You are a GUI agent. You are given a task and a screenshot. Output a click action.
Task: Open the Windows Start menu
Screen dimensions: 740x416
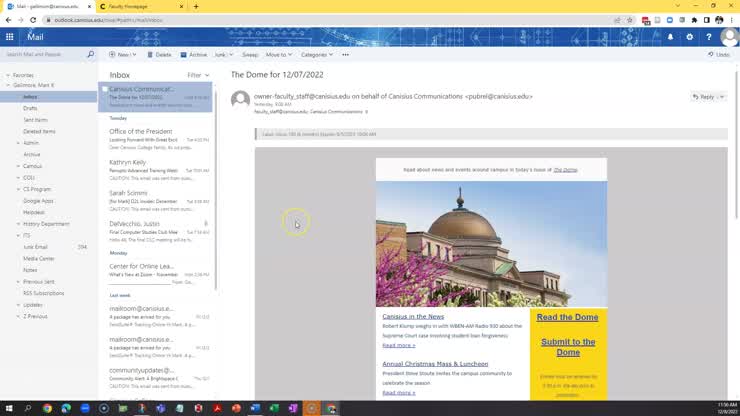pyautogui.click(x=8, y=408)
